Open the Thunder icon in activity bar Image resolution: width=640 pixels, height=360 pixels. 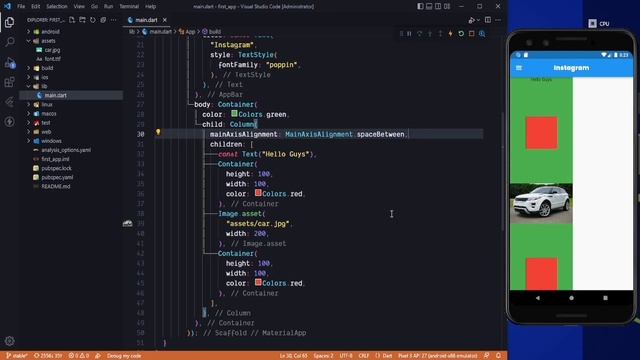click(x=9, y=122)
